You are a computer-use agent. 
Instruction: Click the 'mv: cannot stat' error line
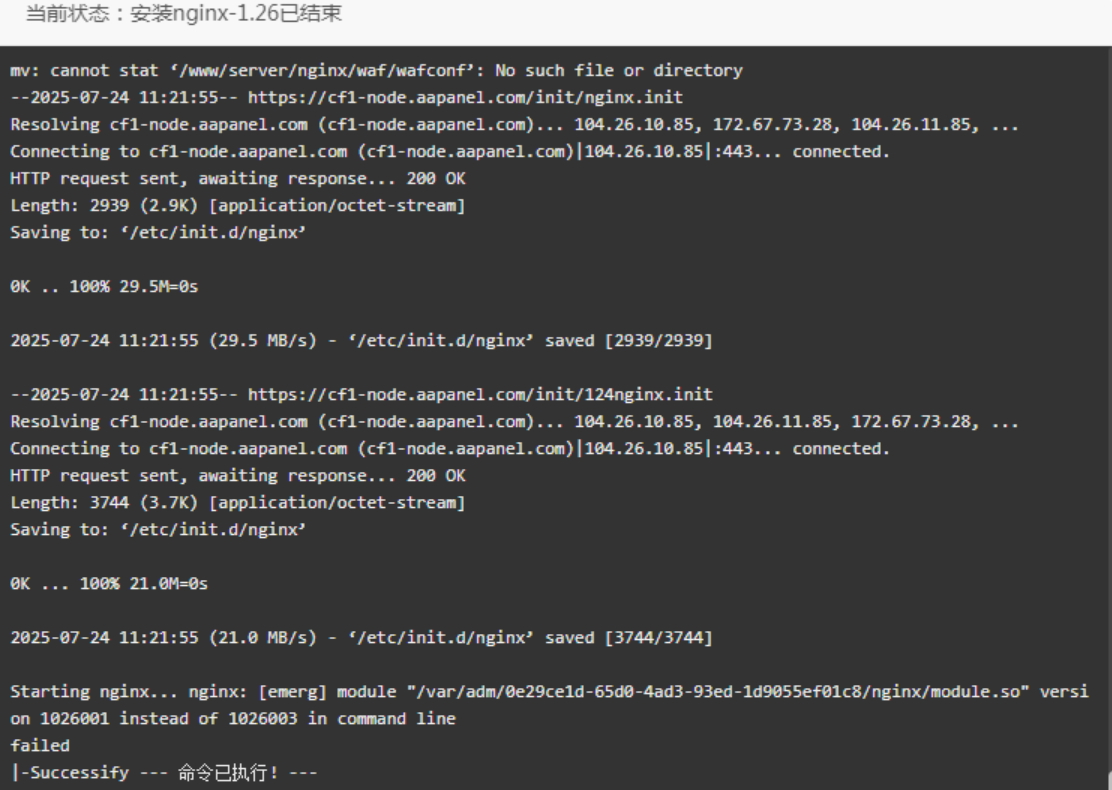pyautogui.click(x=376, y=70)
